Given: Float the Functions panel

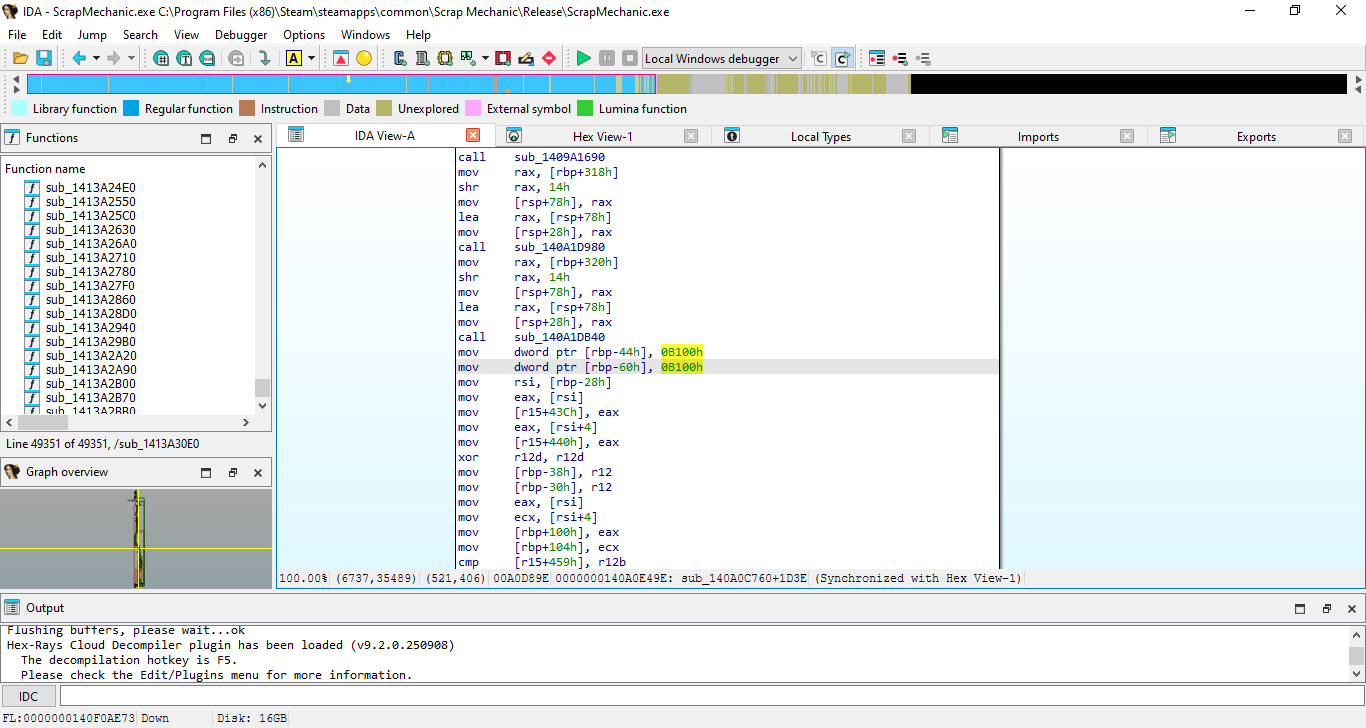Looking at the screenshot, I should pos(232,139).
